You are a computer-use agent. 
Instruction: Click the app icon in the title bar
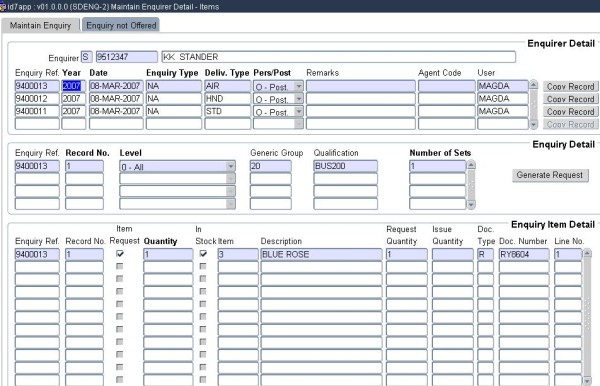click(3, 7)
